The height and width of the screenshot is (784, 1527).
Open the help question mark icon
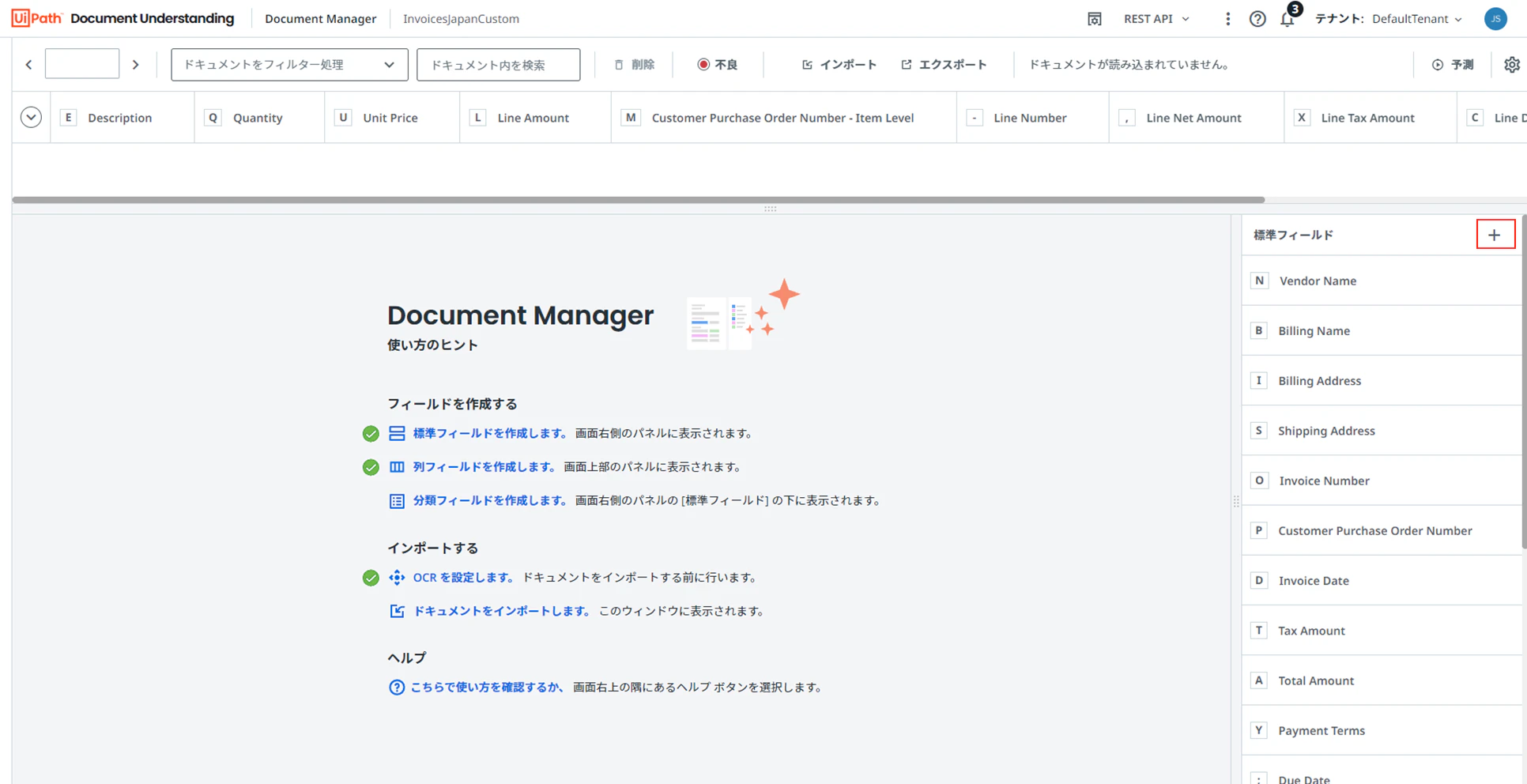coord(1257,19)
